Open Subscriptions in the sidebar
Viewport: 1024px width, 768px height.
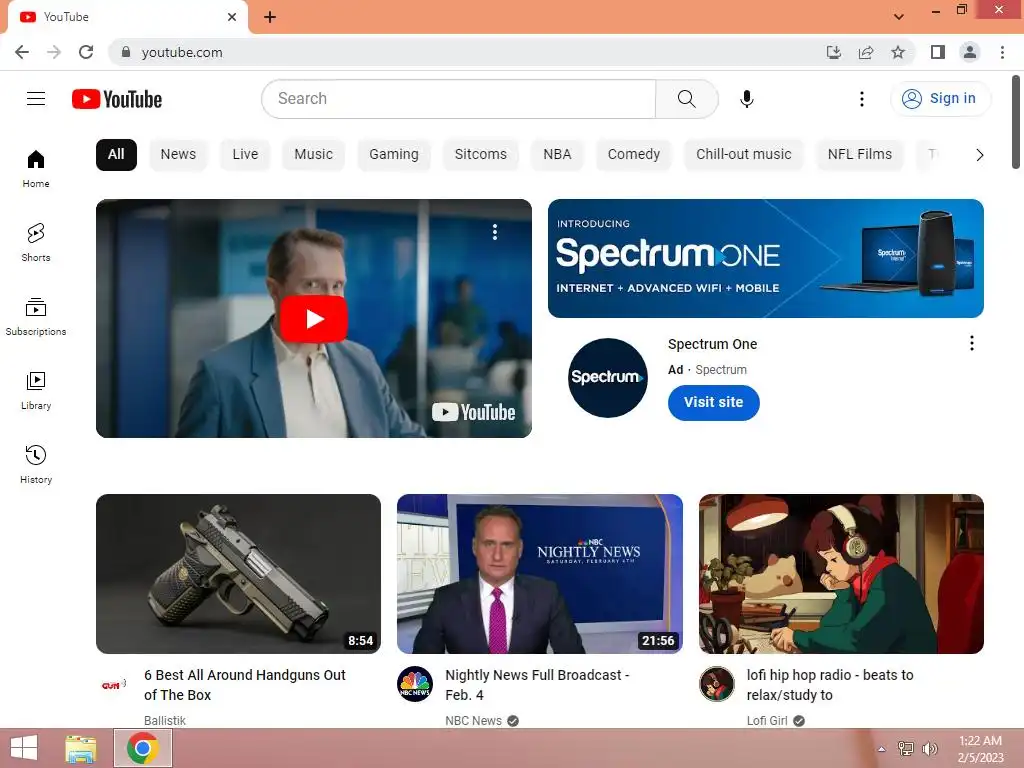pos(36,317)
